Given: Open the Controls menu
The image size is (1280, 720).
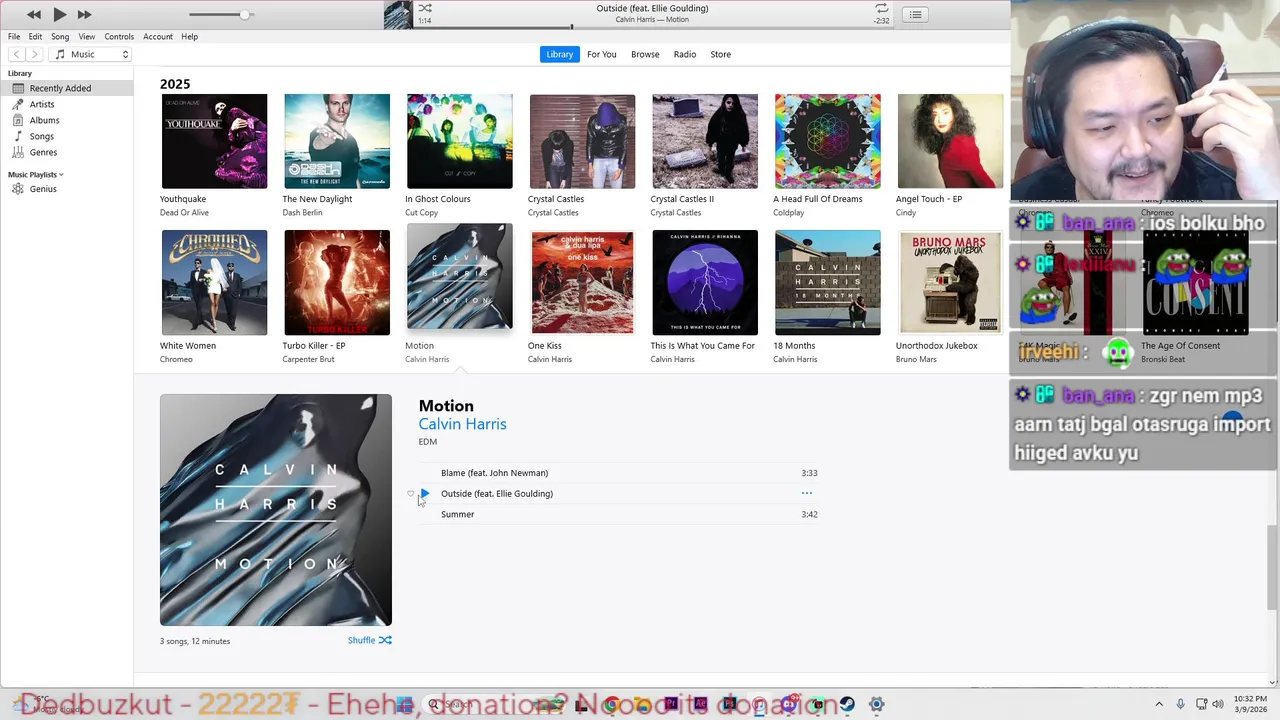Looking at the screenshot, I should (x=119, y=36).
